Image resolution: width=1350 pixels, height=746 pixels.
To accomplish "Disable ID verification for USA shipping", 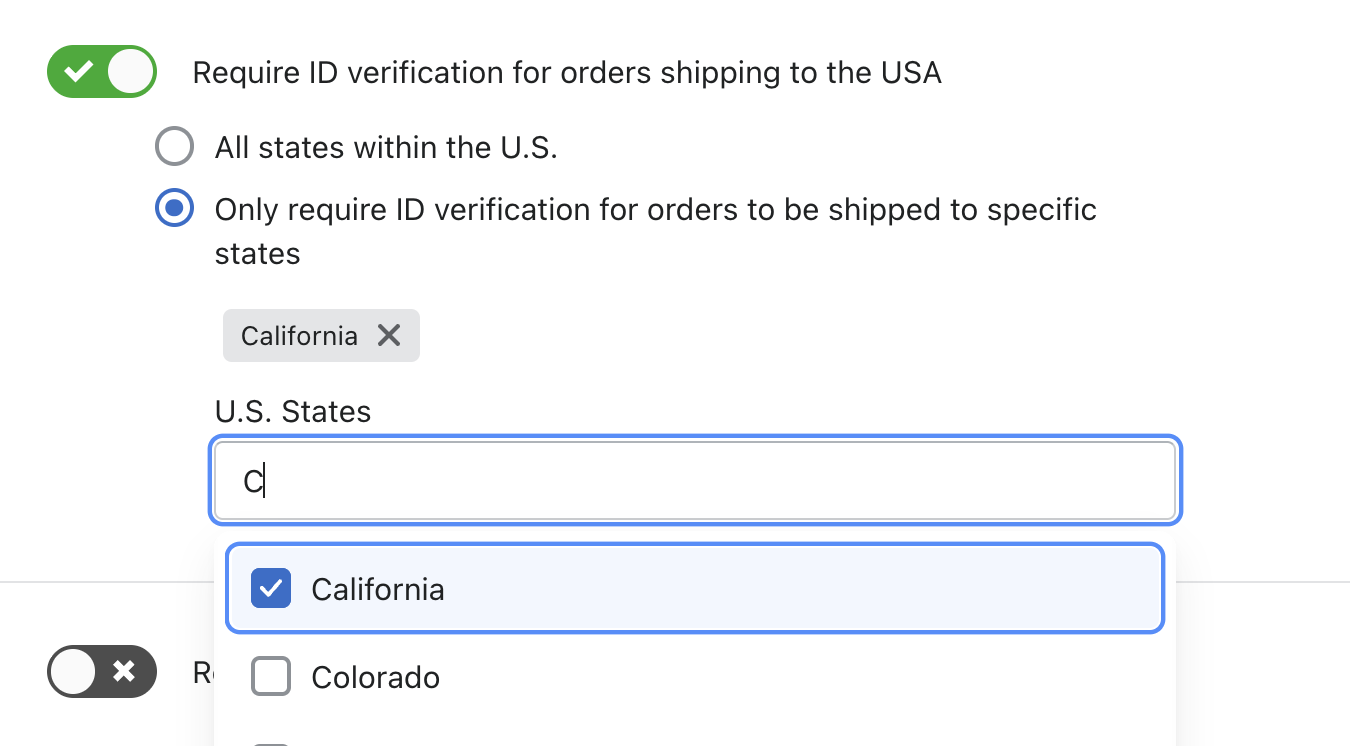I will click(101, 71).
